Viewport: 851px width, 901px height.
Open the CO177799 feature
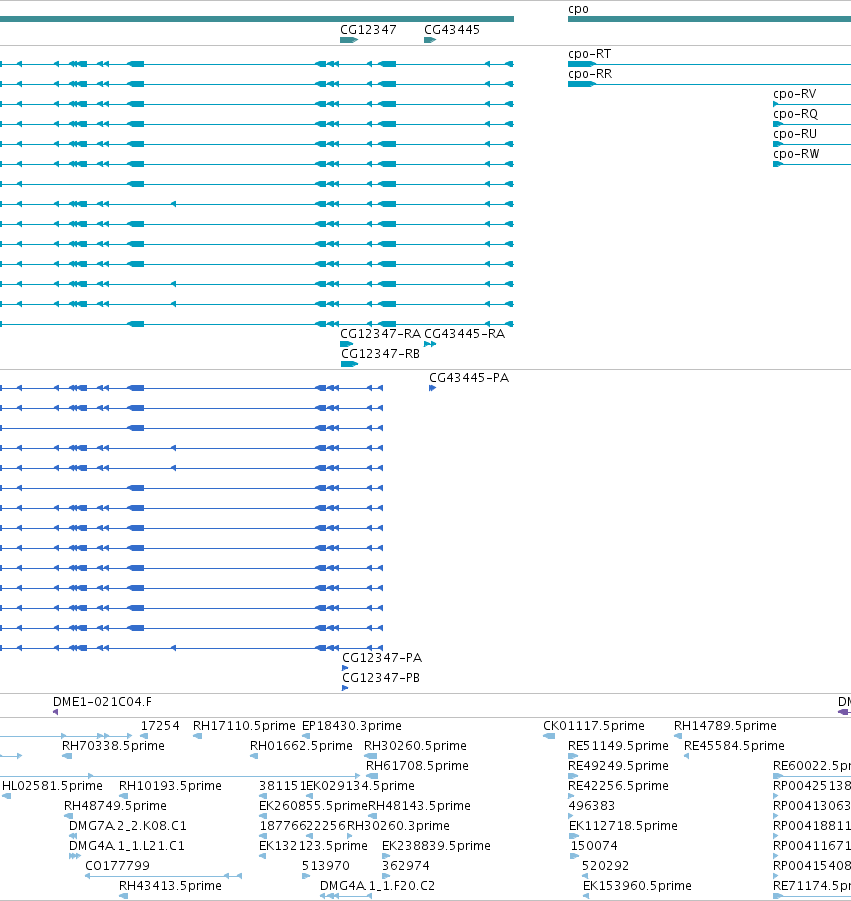point(117,866)
